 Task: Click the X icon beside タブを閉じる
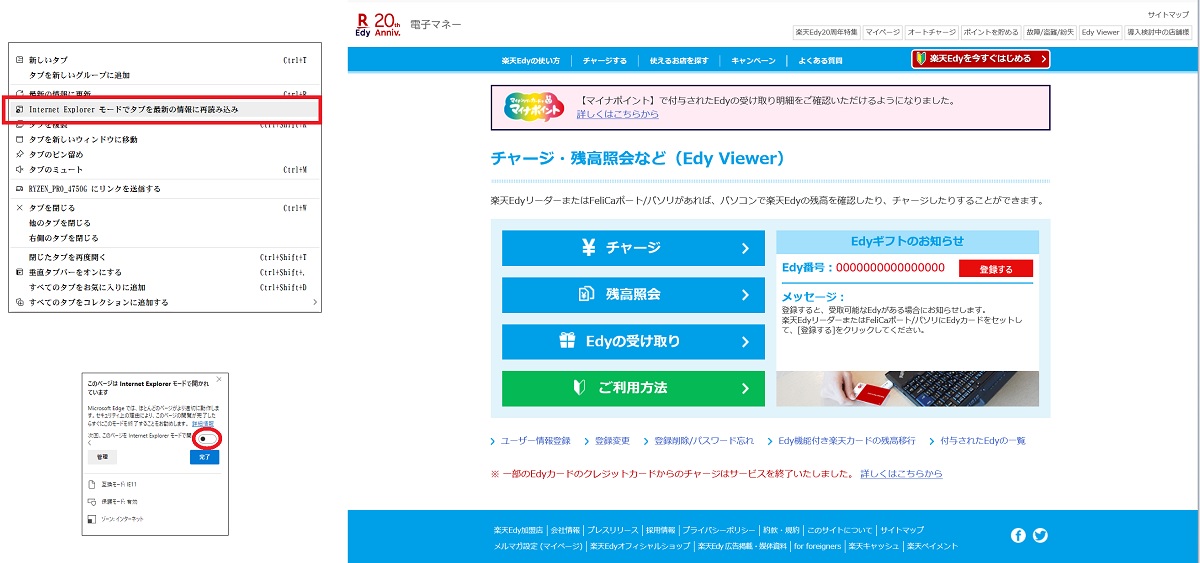coord(19,208)
